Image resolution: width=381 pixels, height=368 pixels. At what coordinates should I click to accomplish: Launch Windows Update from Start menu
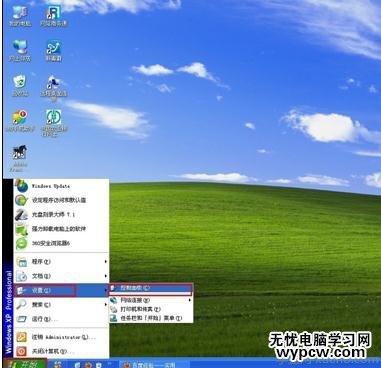(61, 186)
